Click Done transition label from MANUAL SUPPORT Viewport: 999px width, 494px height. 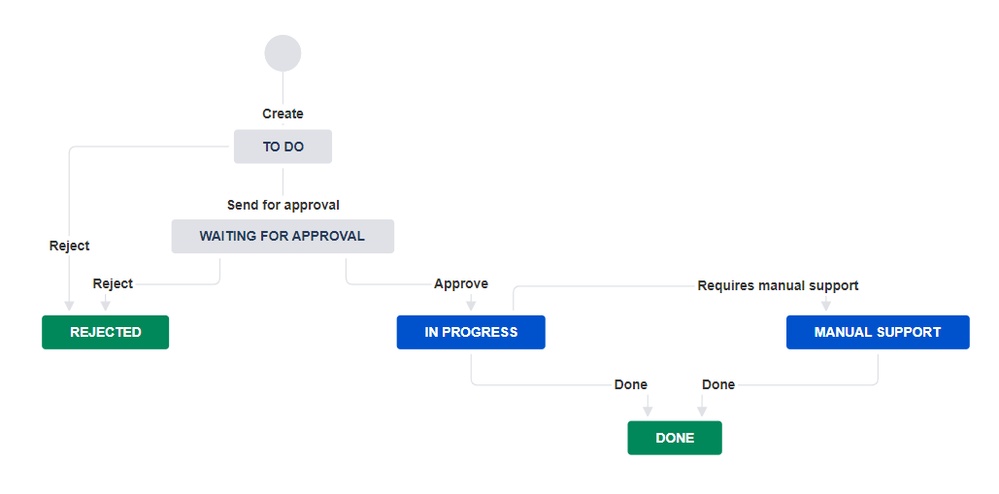[718, 385]
